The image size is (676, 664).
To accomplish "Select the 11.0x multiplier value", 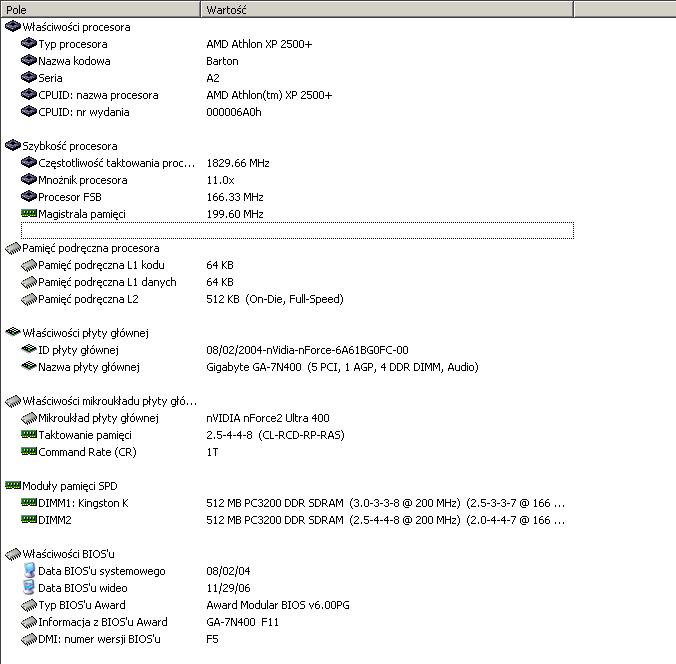I will pos(220,180).
